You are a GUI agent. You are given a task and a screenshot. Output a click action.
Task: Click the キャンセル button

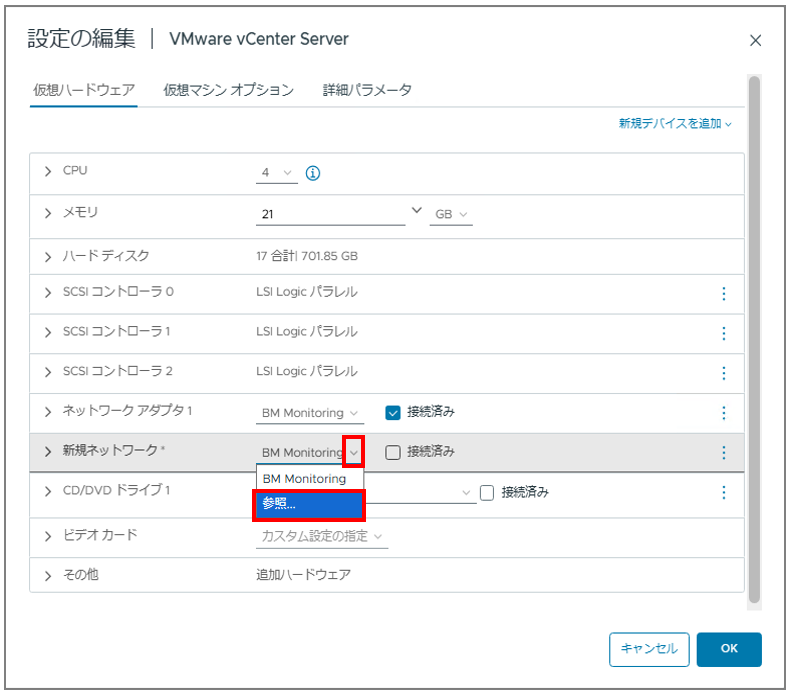(649, 649)
